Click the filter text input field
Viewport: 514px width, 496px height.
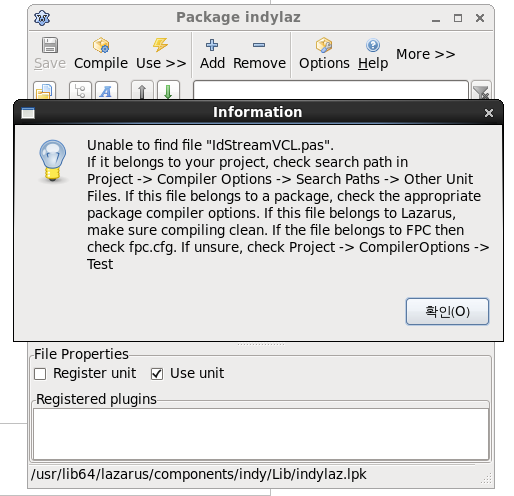click(x=331, y=90)
